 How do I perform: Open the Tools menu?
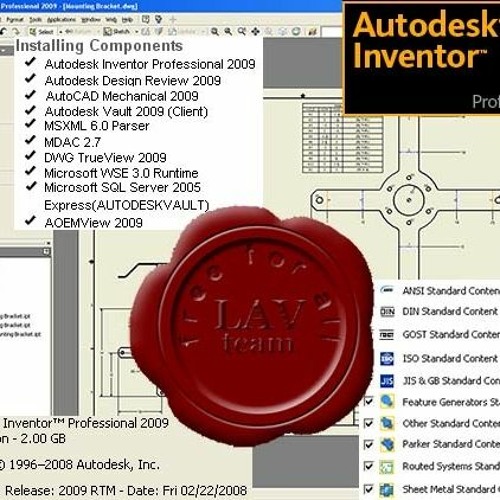point(35,20)
